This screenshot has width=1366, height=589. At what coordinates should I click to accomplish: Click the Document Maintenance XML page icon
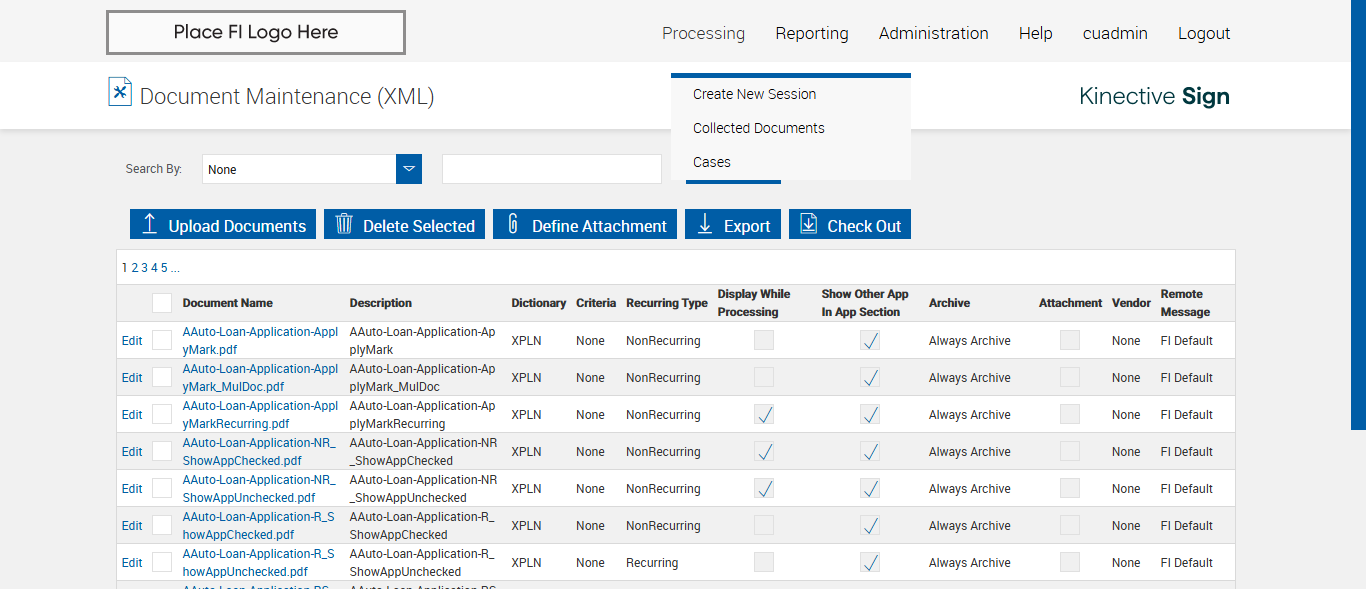click(120, 92)
